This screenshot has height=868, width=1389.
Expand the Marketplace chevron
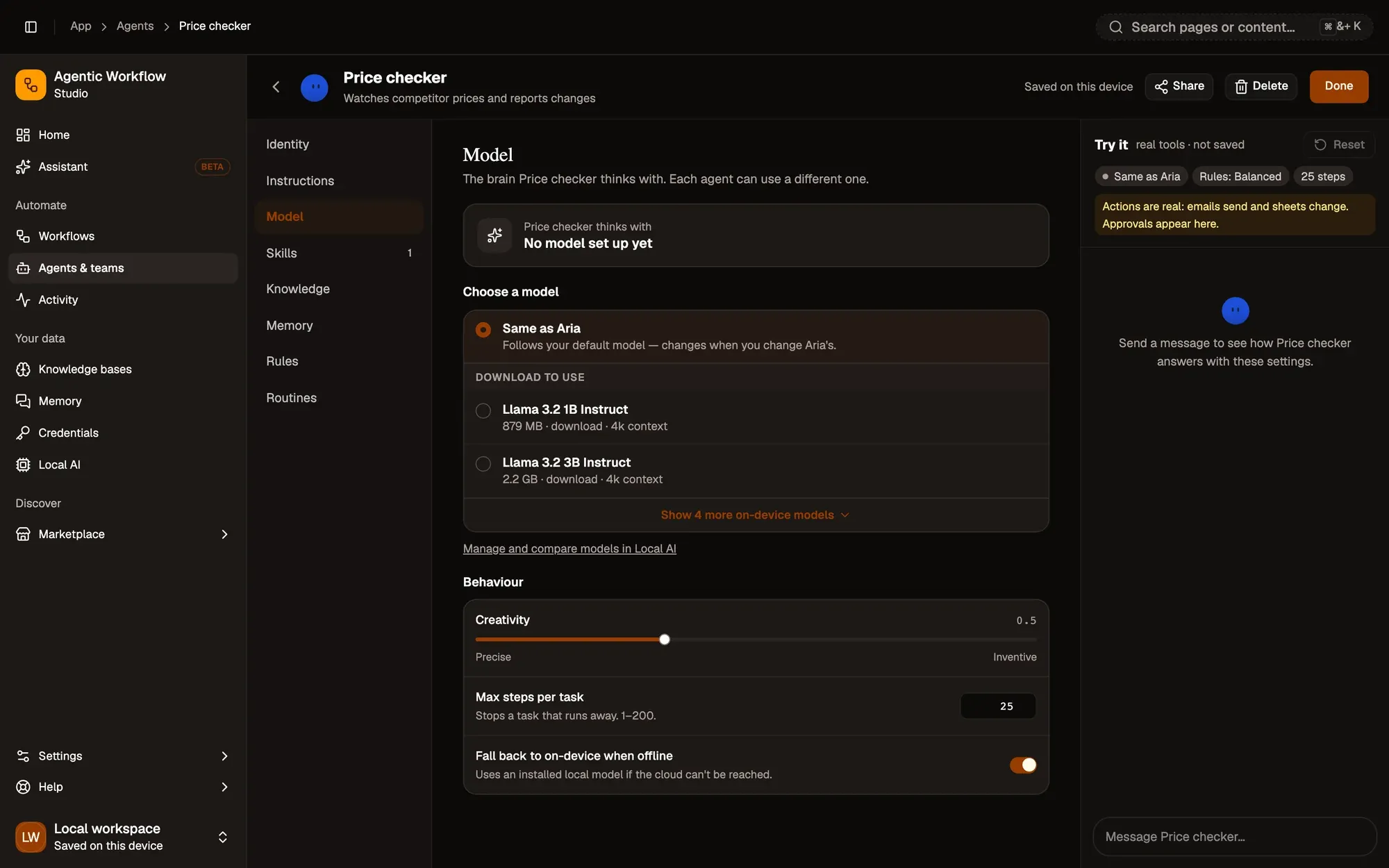tap(224, 534)
